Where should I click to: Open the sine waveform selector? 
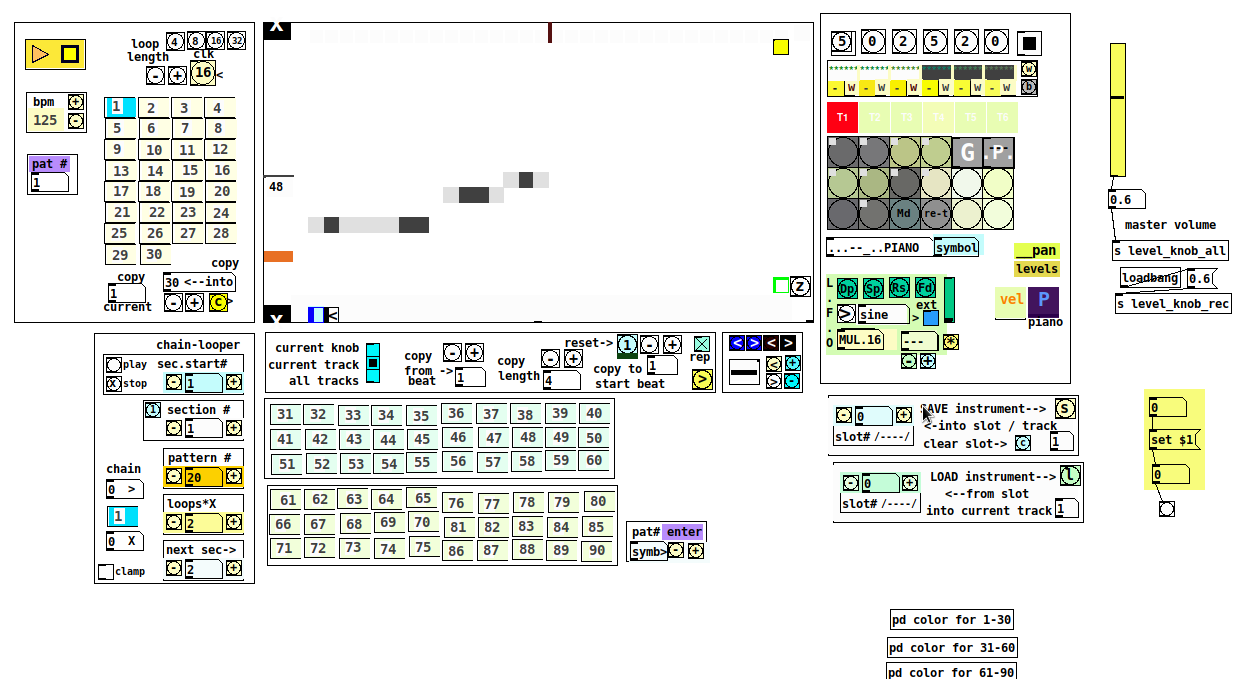(x=880, y=315)
